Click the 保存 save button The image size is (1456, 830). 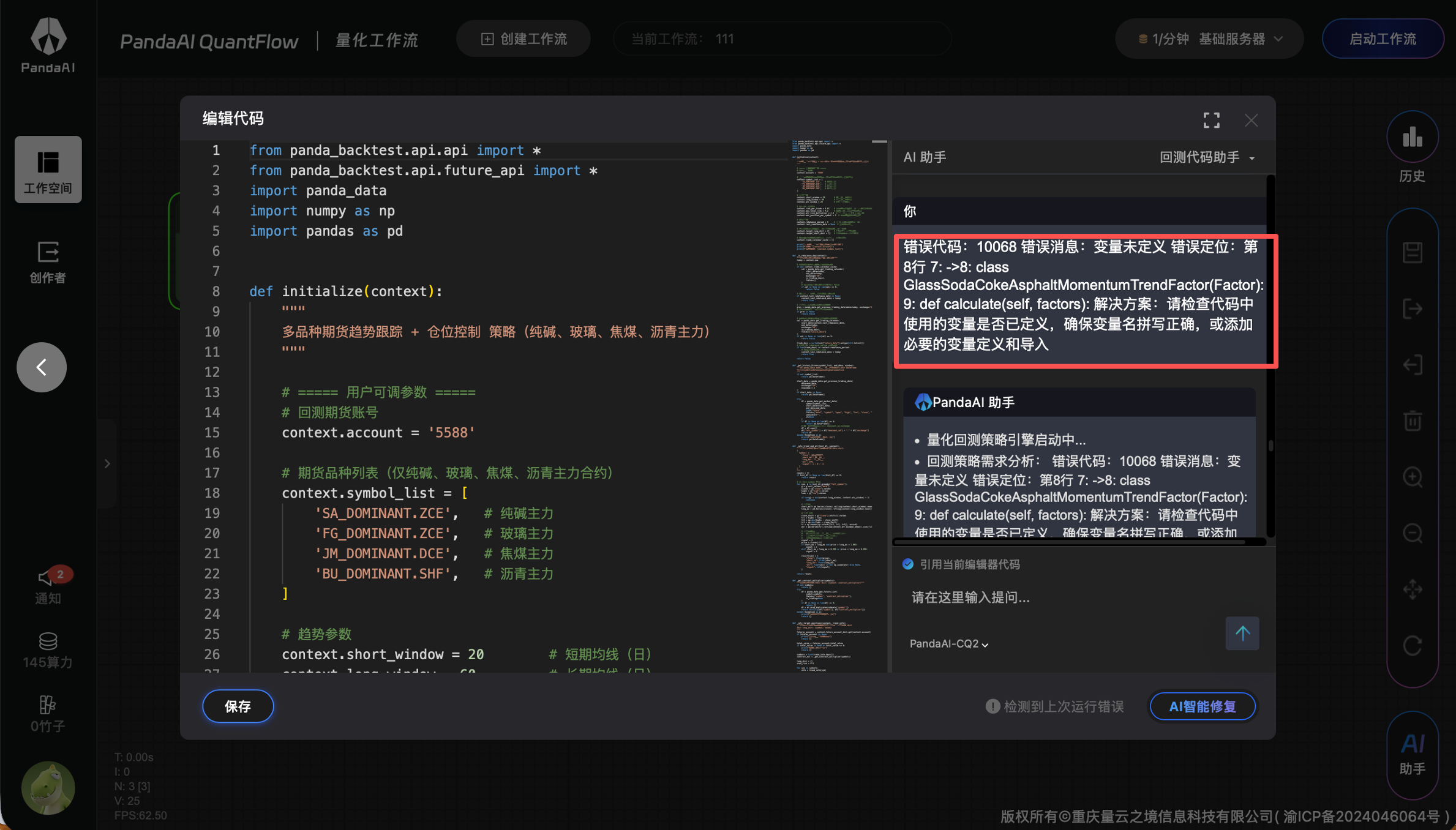[238, 706]
